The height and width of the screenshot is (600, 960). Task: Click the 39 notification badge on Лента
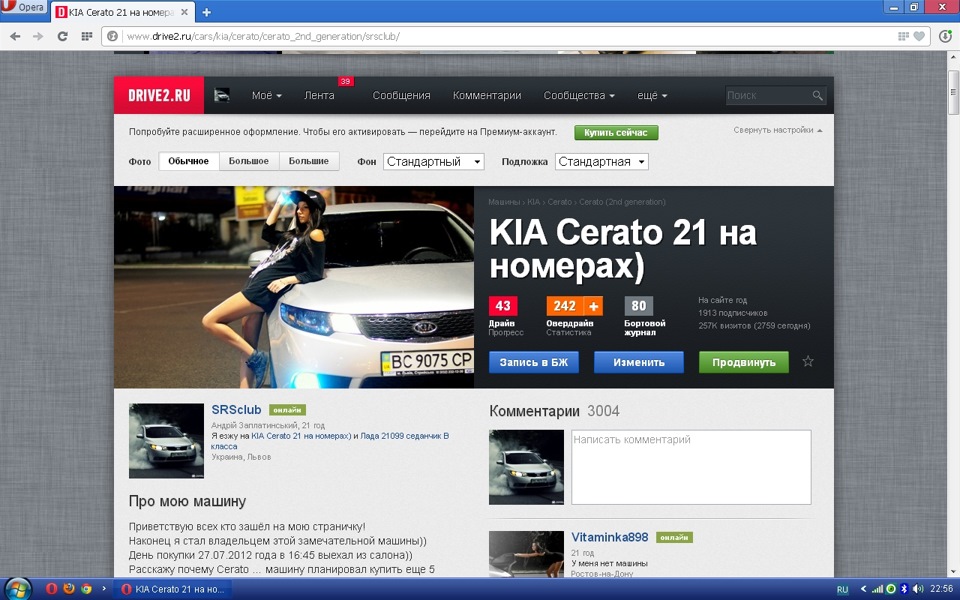click(345, 81)
